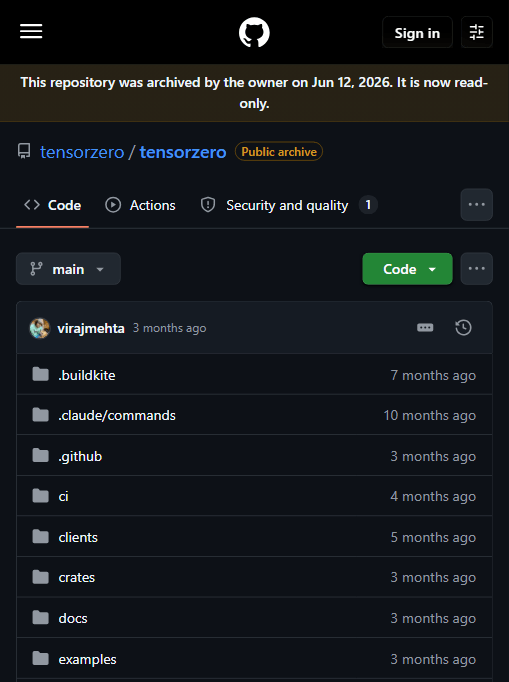Click the Code tab angle-brackets icon
This screenshot has height=682, width=509.
(32, 205)
